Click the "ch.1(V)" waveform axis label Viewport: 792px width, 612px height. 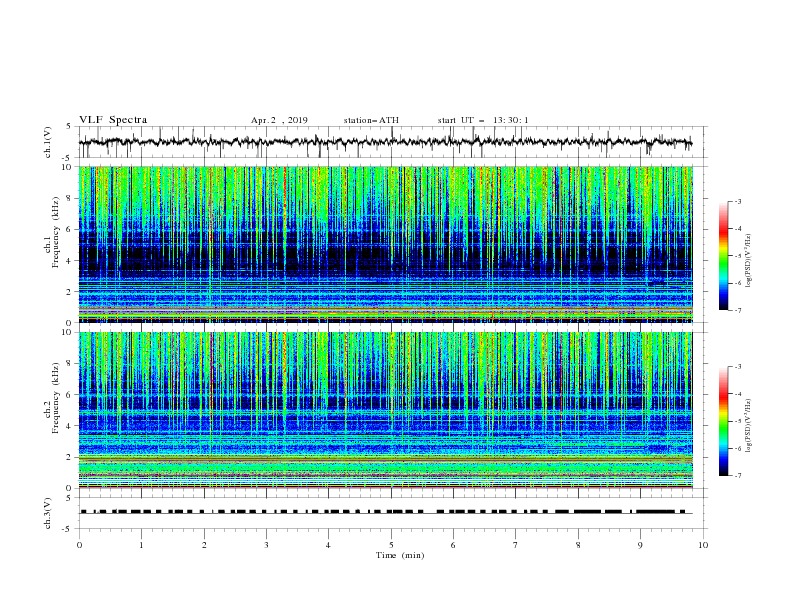coord(48,142)
